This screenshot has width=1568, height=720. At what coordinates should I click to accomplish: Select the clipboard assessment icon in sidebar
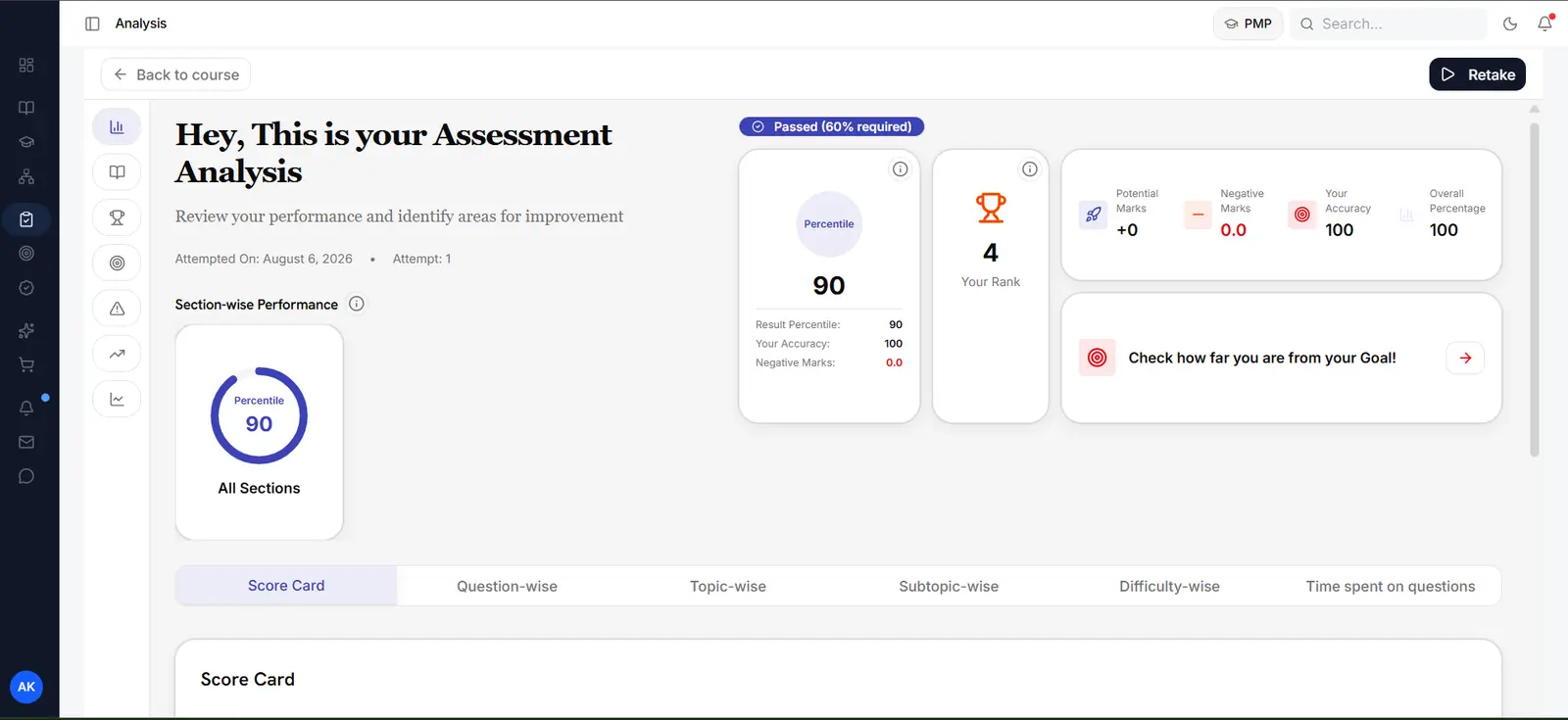(x=26, y=219)
